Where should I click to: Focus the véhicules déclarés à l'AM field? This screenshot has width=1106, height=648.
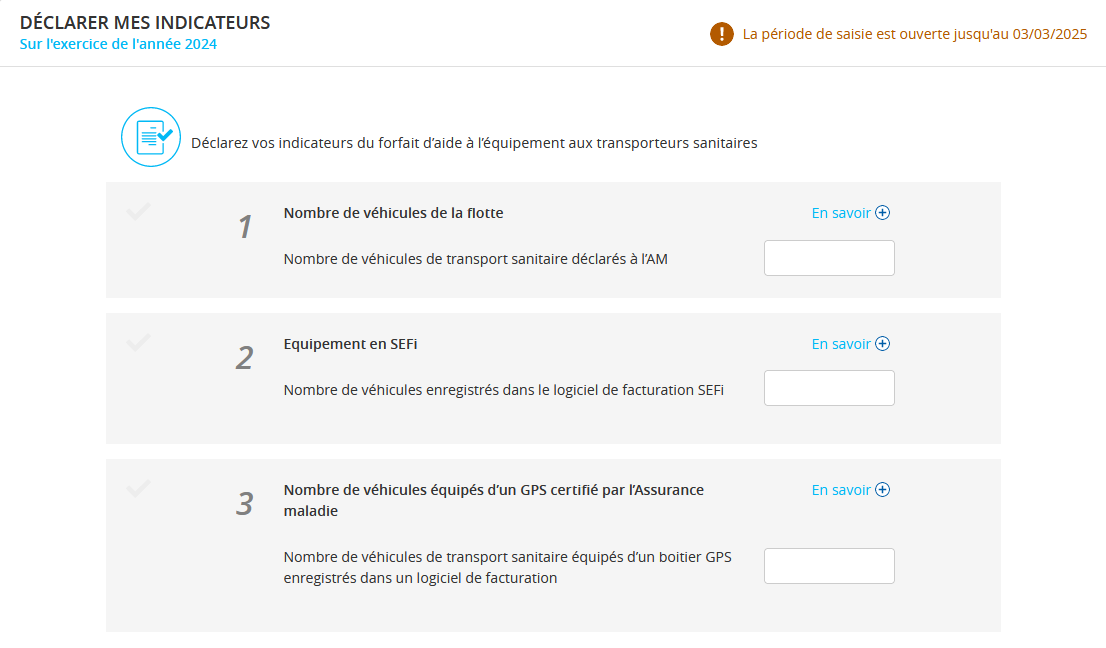pos(829,258)
